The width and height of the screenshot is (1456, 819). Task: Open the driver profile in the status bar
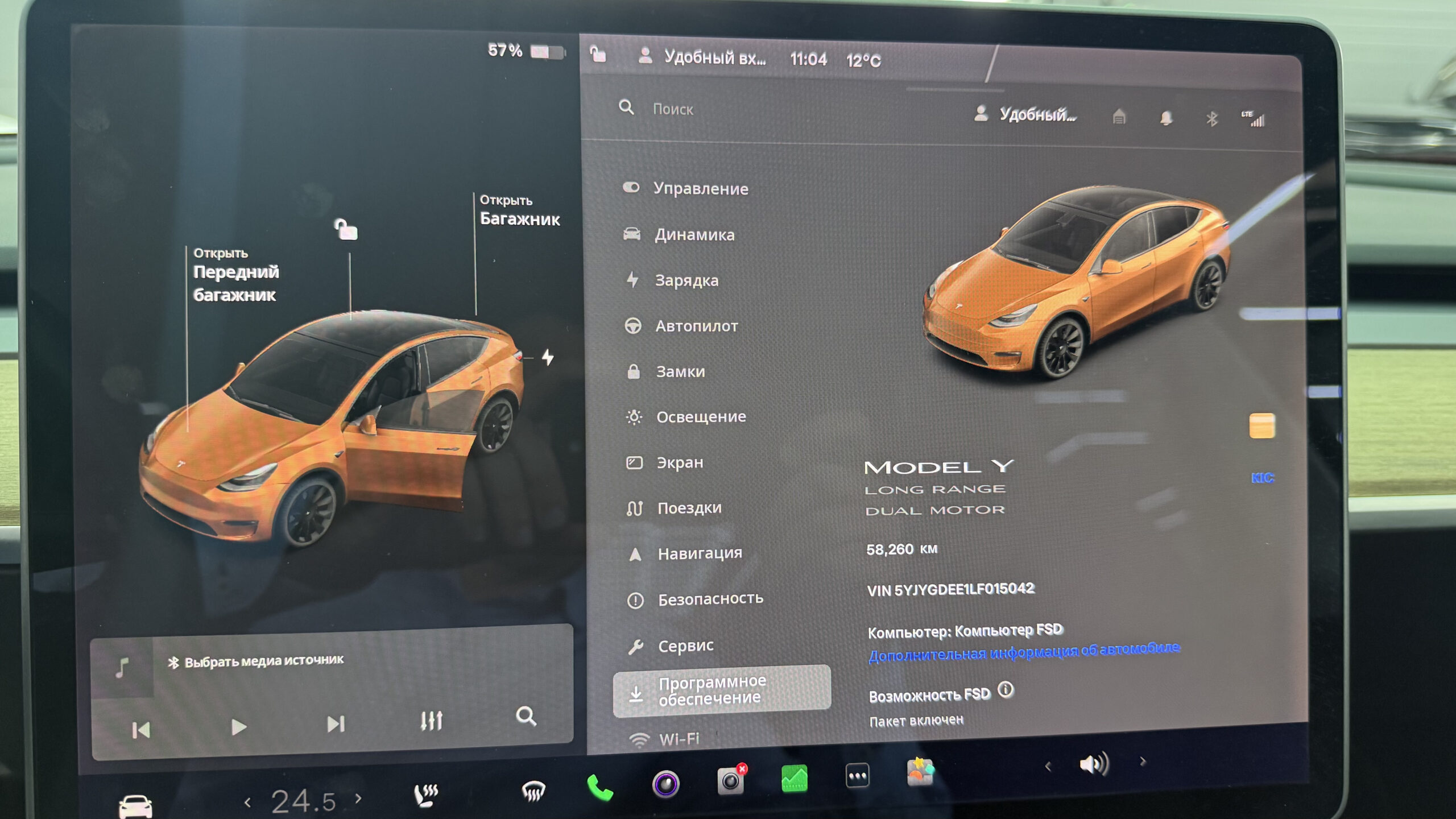click(x=703, y=57)
